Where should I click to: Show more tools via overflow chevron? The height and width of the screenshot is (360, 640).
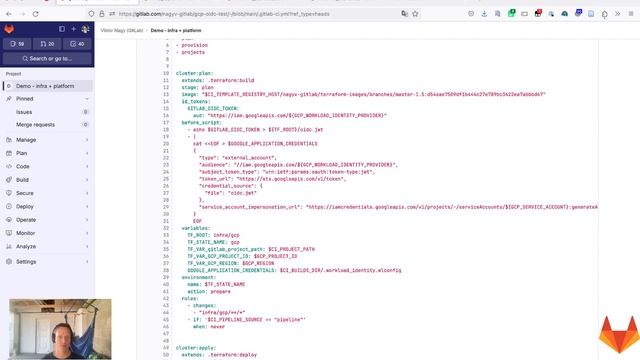click(x=618, y=14)
